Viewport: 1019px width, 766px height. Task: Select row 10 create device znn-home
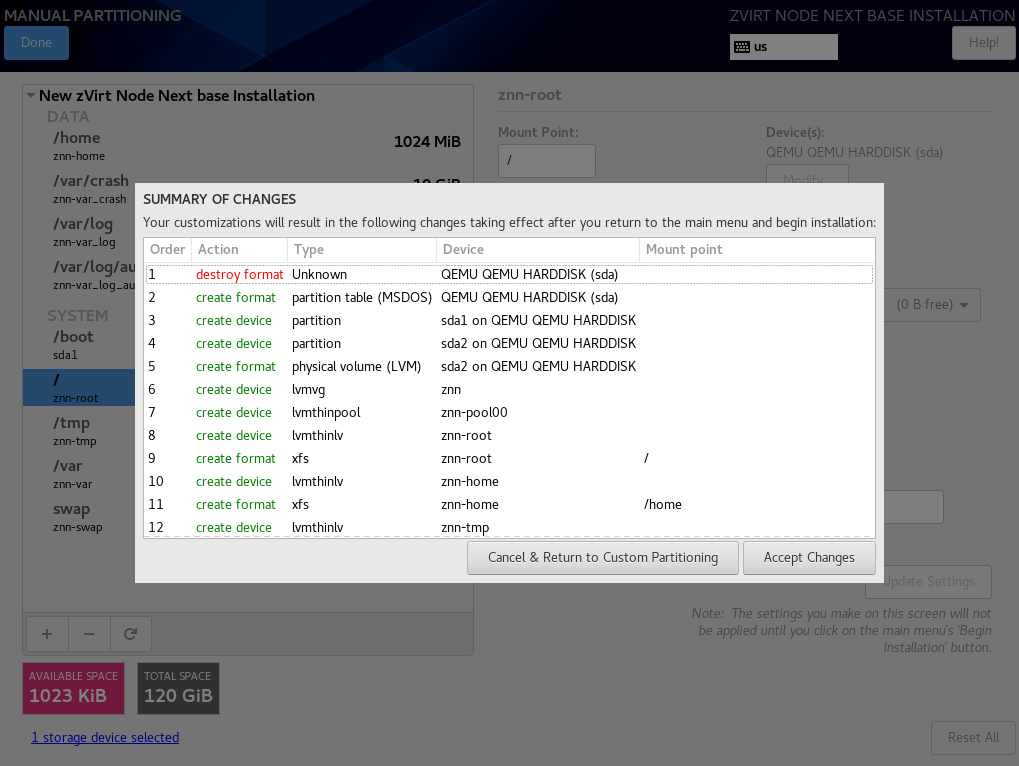(x=510, y=481)
